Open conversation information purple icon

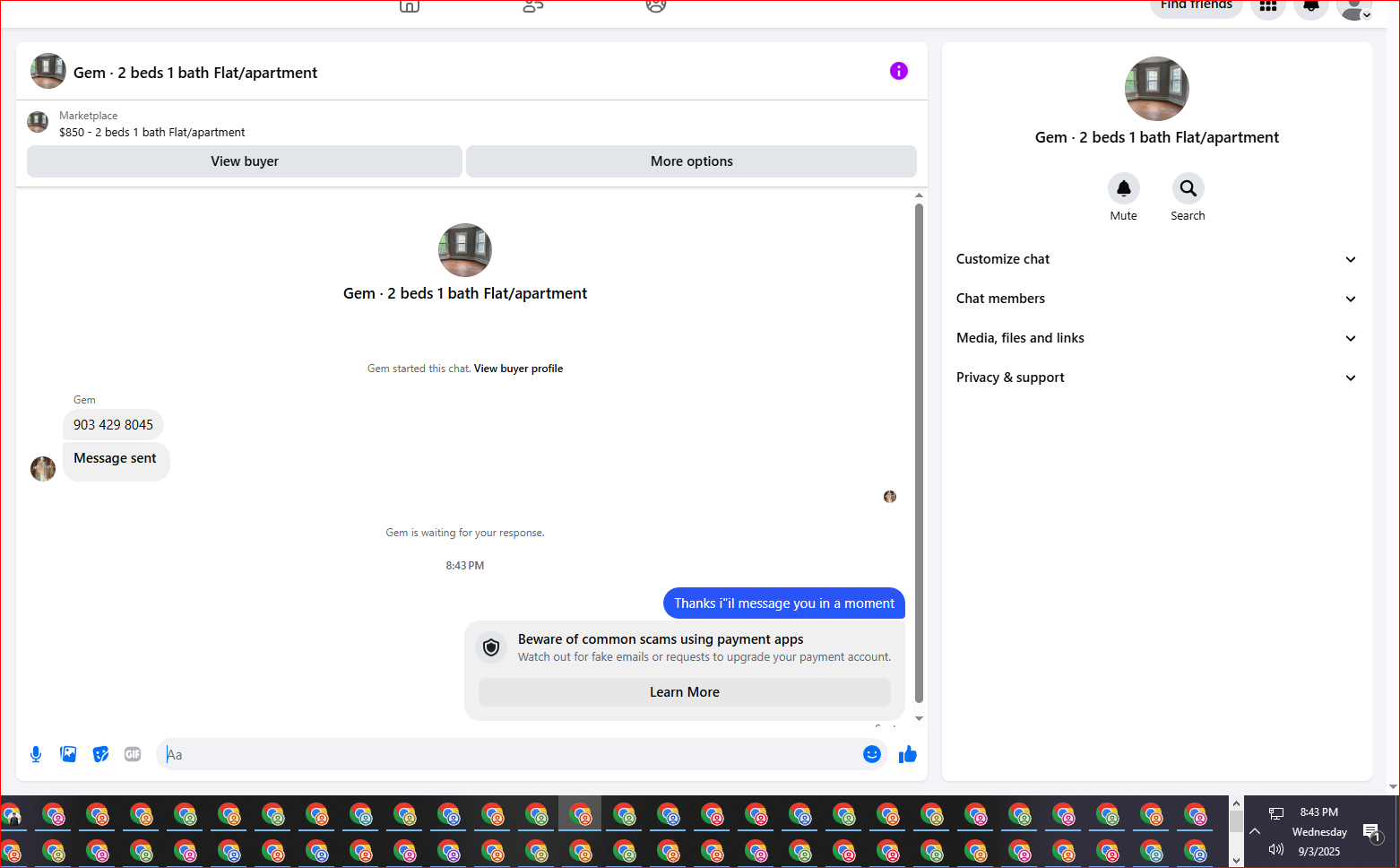899,71
